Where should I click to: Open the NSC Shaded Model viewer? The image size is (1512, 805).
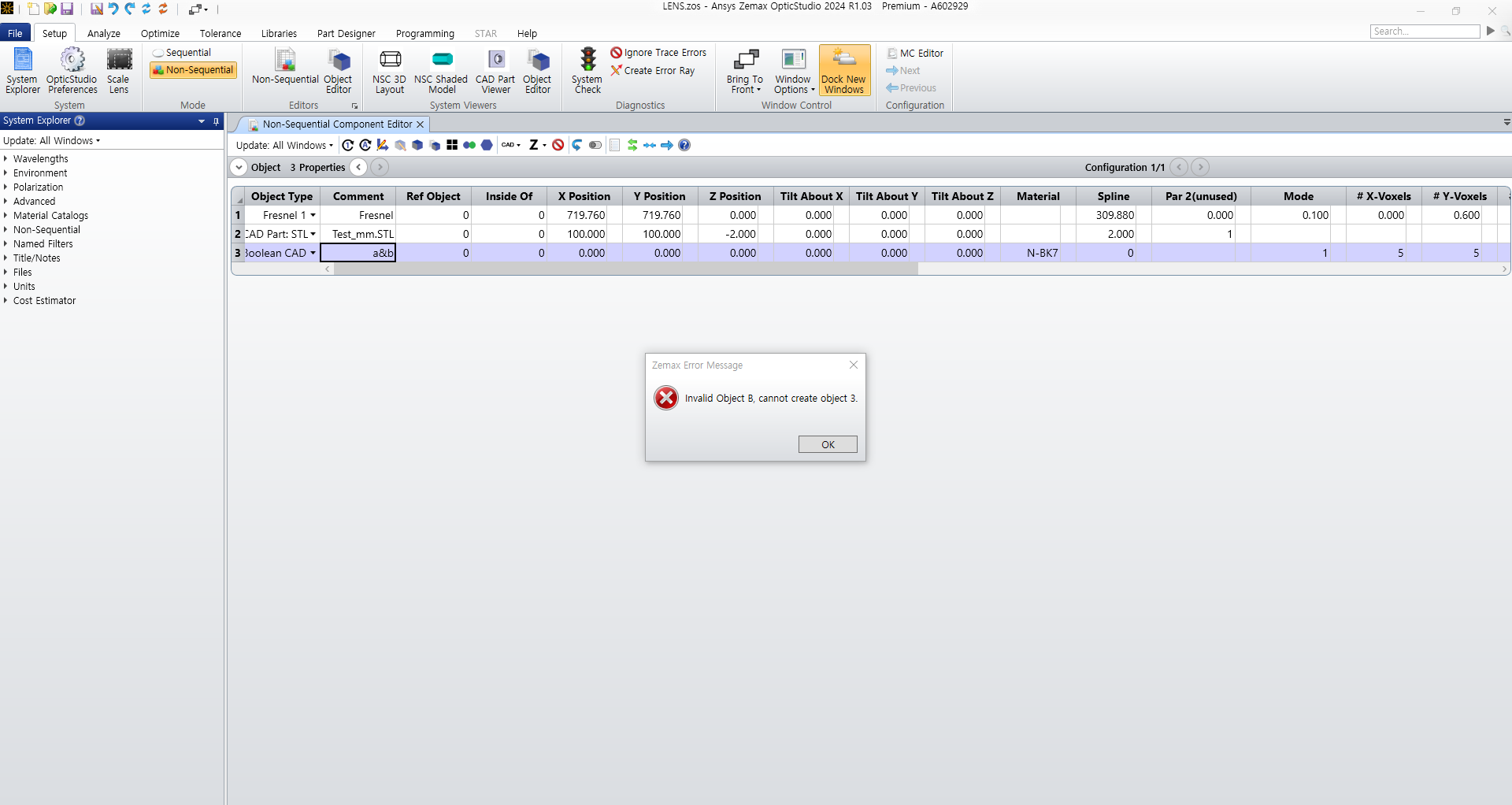click(x=441, y=71)
